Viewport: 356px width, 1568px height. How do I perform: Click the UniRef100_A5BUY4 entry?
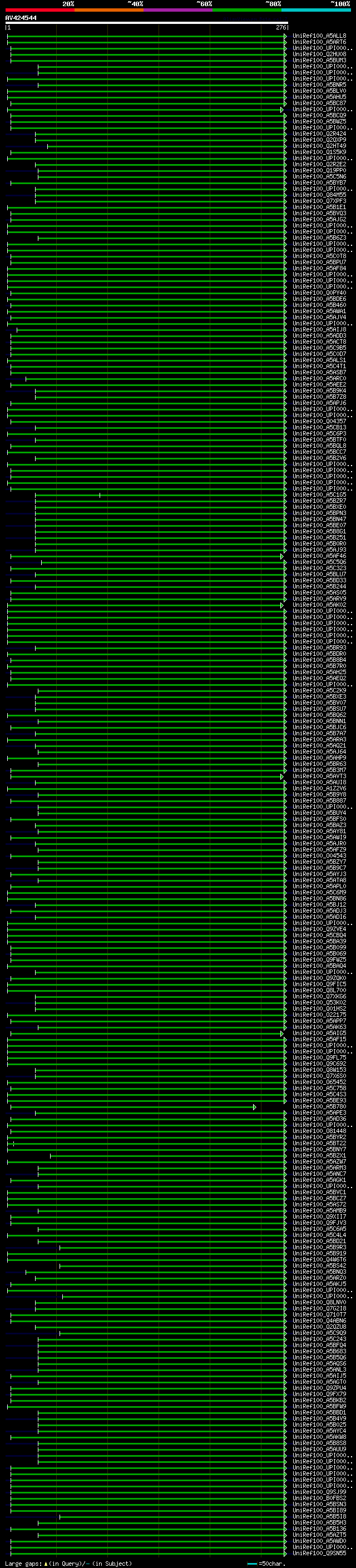319,813
